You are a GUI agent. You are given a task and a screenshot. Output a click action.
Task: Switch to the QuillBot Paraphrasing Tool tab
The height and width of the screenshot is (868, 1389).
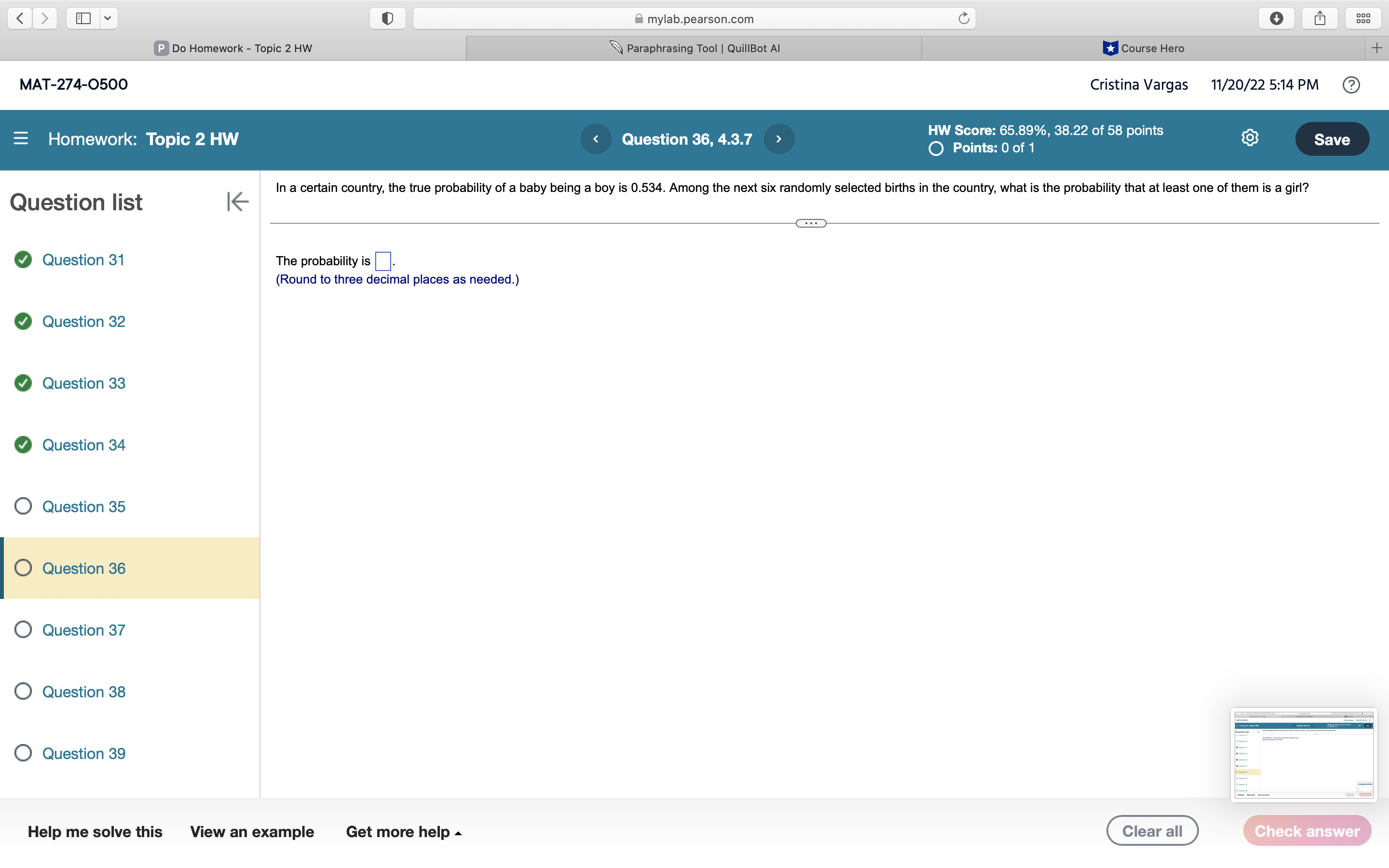[x=694, y=48]
